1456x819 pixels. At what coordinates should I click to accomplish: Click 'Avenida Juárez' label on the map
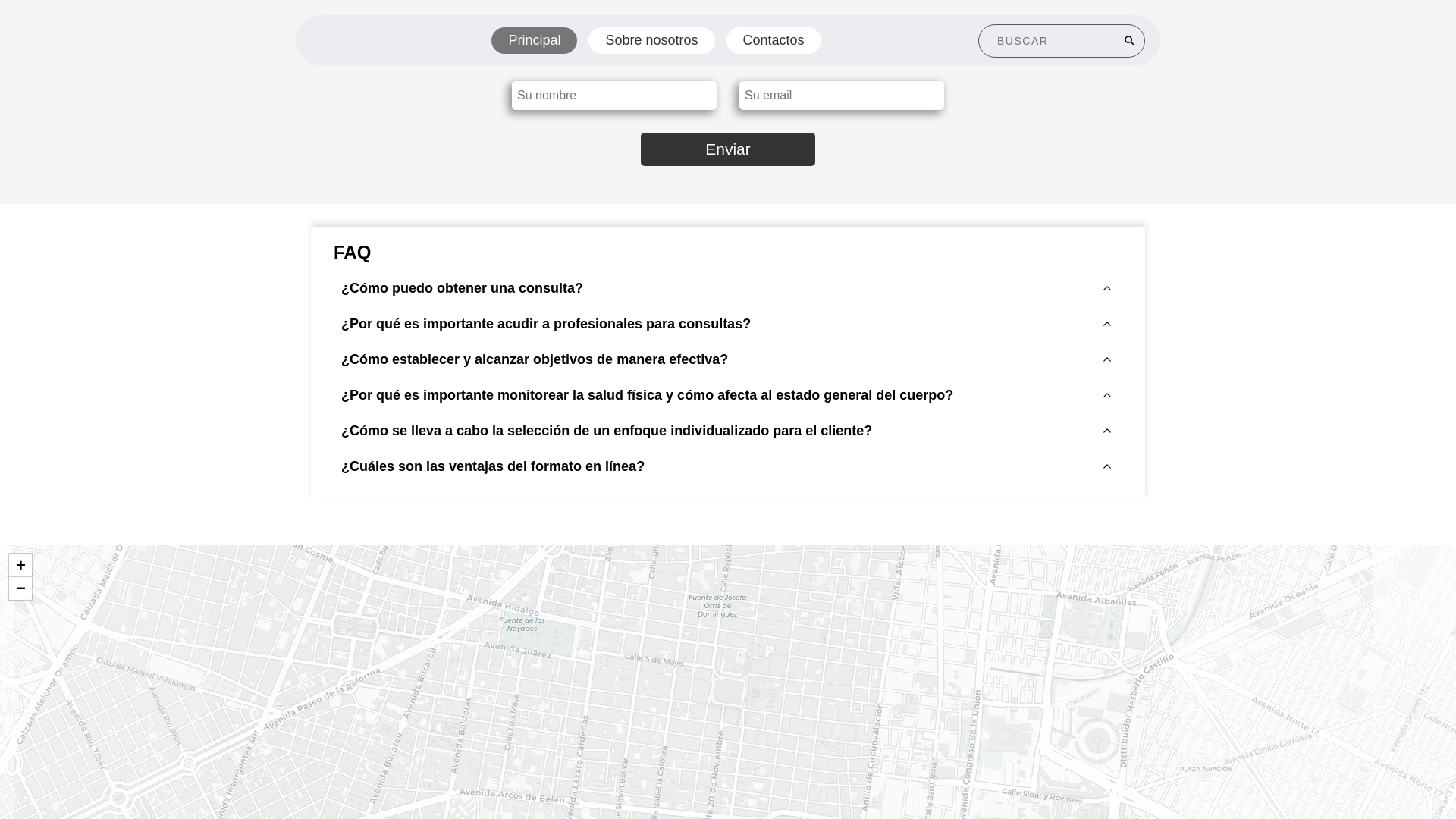click(518, 650)
